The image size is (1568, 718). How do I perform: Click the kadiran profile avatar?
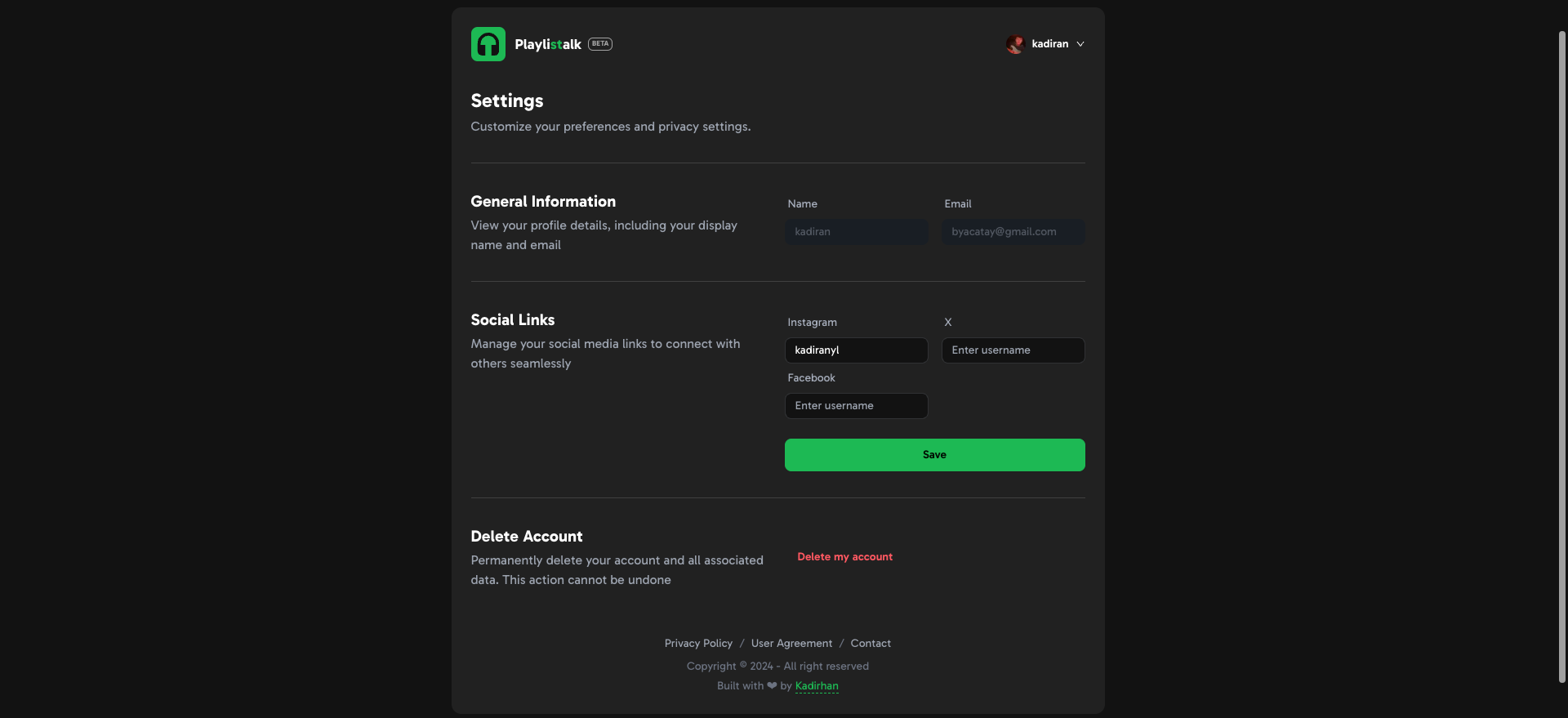pos(1015,44)
